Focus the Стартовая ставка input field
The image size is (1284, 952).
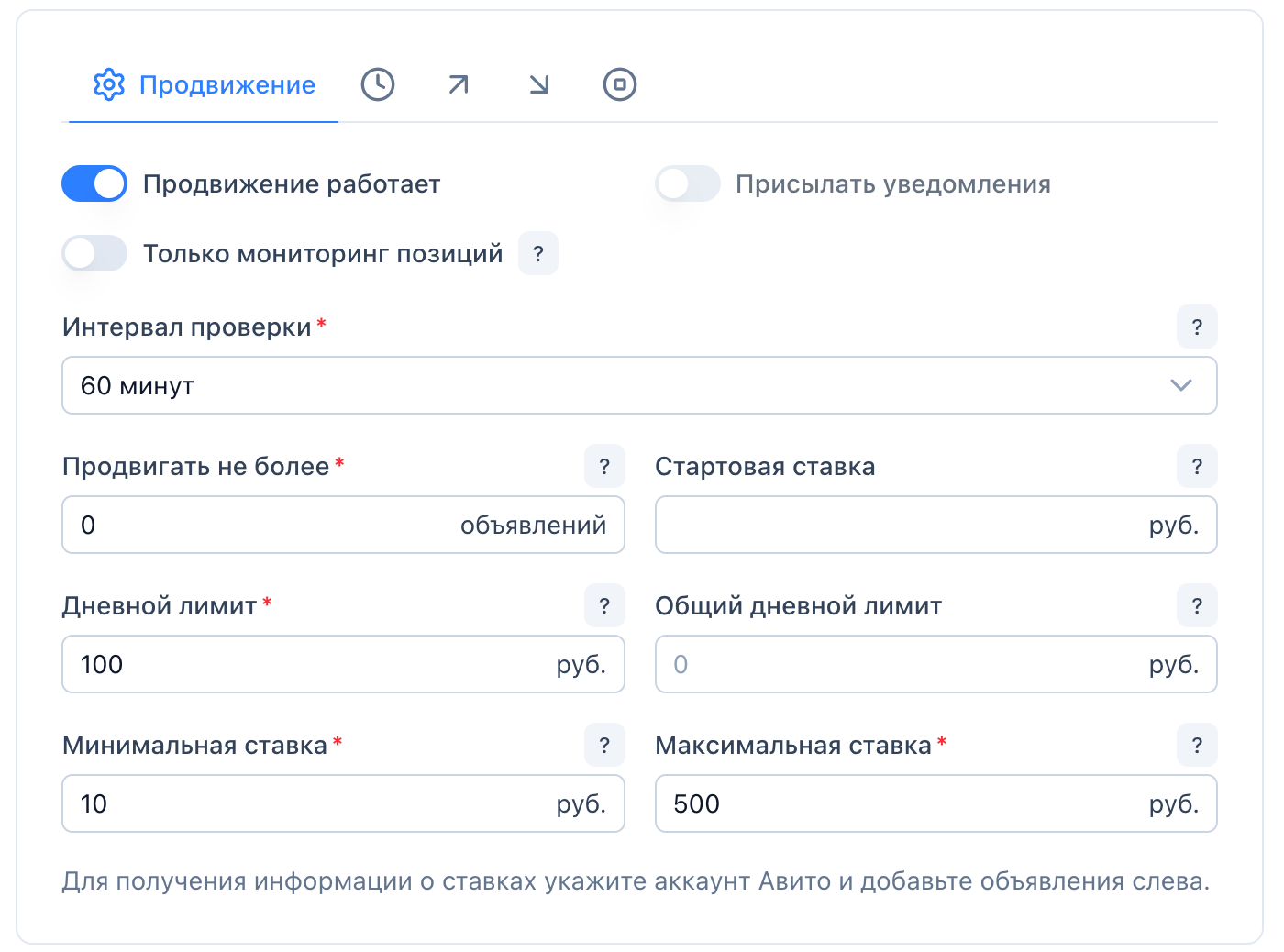tap(899, 525)
